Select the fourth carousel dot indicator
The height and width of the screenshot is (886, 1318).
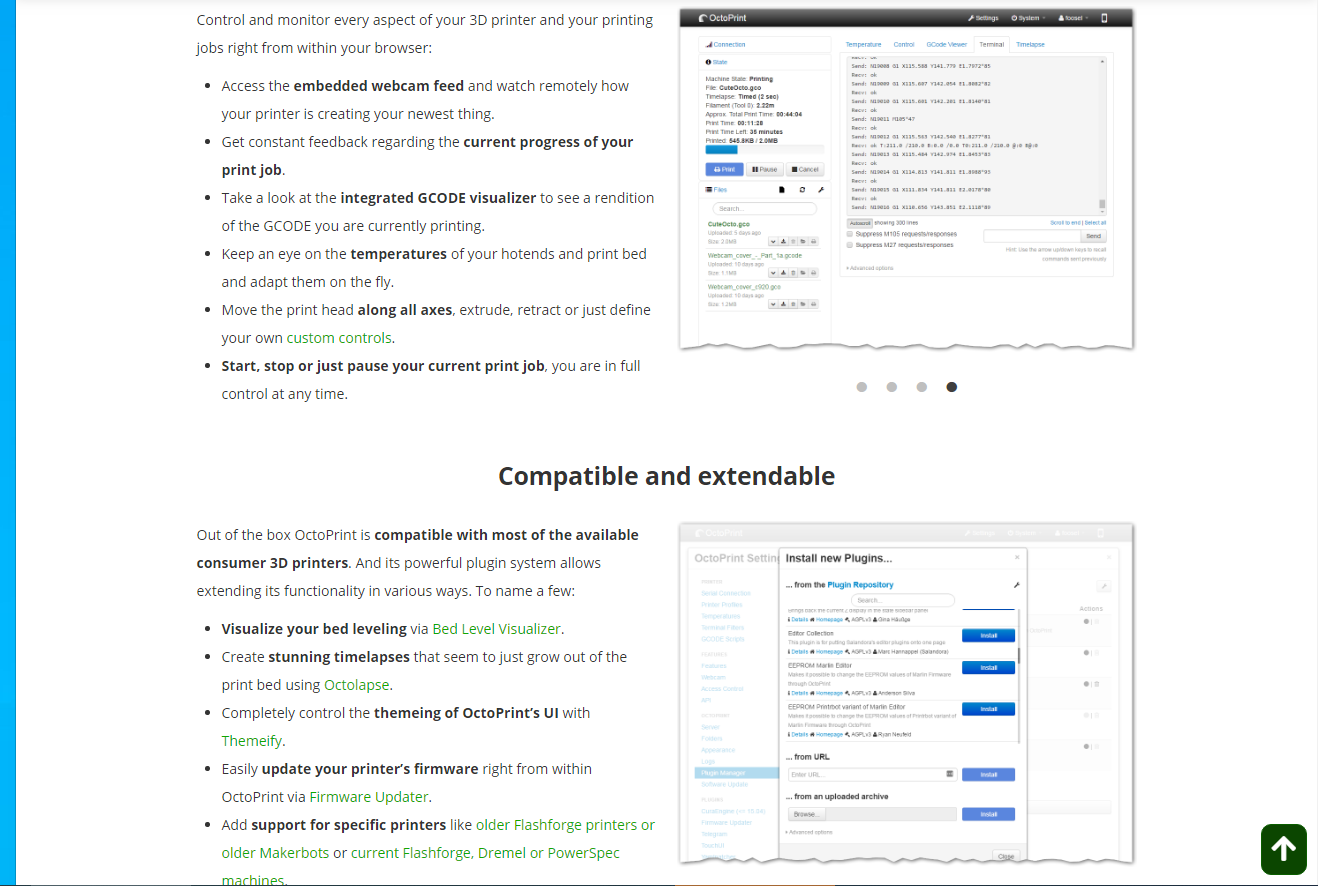pyautogui.click(x=952, y=387)
